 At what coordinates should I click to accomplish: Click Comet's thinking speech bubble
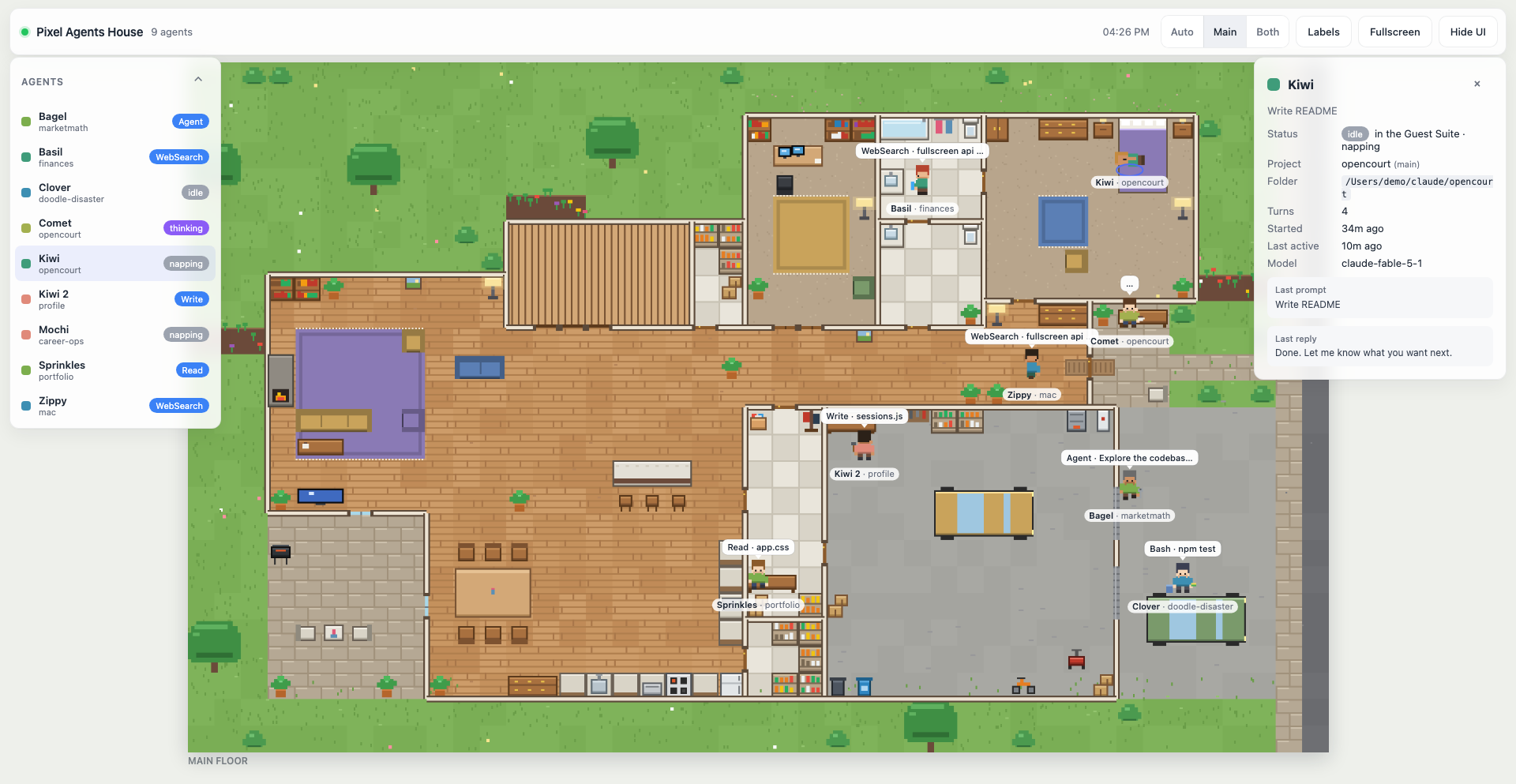(1130, 284)
